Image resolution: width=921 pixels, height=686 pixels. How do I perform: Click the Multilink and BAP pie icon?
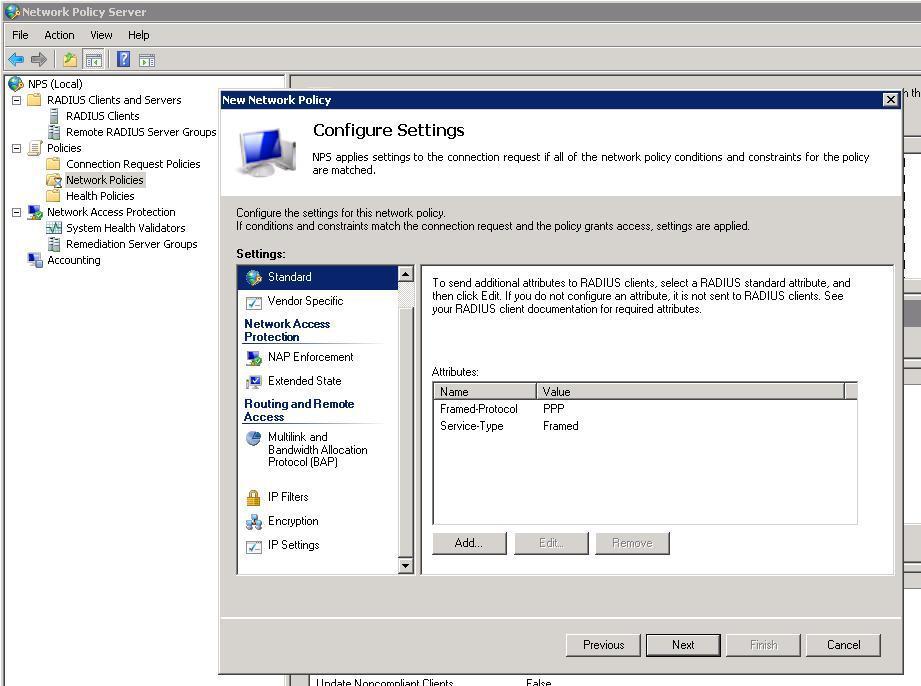(x=253, y=438)
